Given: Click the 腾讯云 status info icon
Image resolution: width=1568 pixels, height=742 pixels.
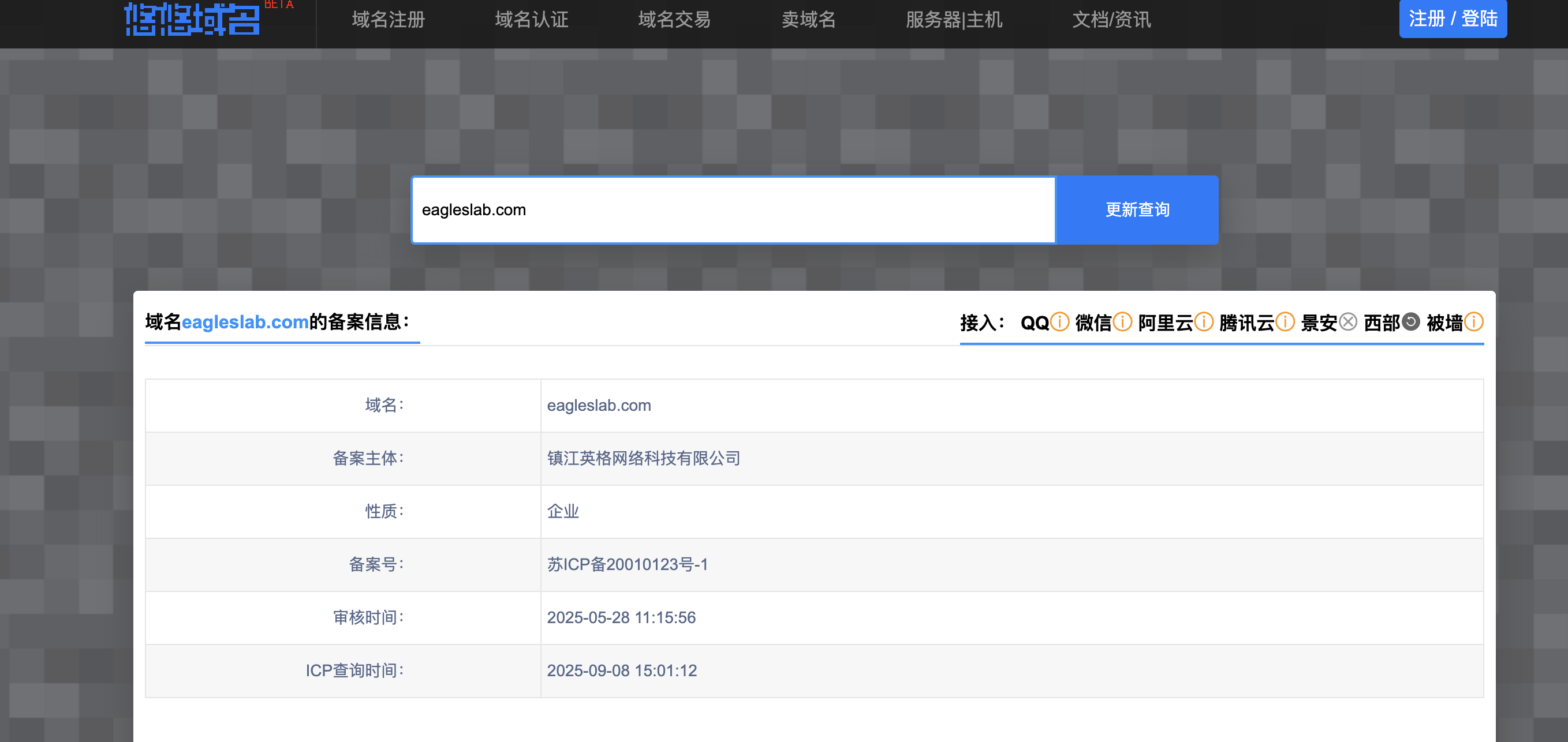Looking at the screenshot, I should (x=1285, y=322).
